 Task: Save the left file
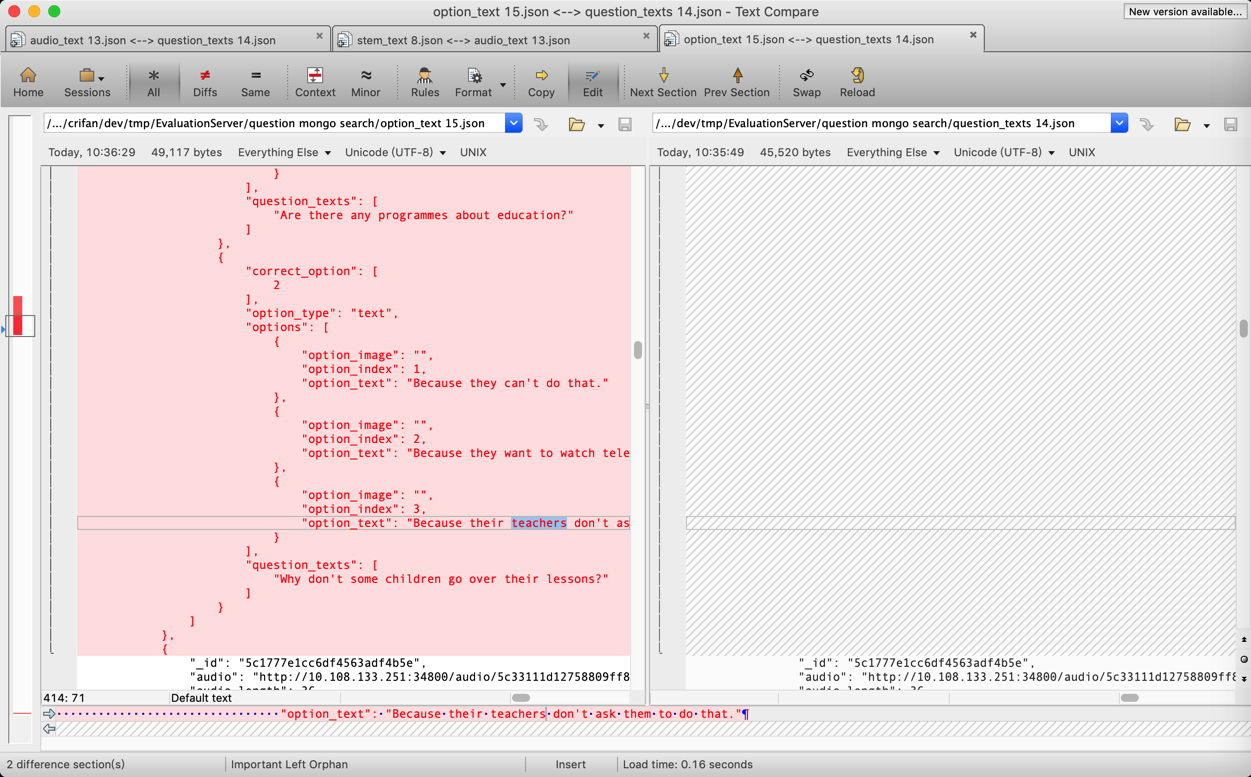625,124
